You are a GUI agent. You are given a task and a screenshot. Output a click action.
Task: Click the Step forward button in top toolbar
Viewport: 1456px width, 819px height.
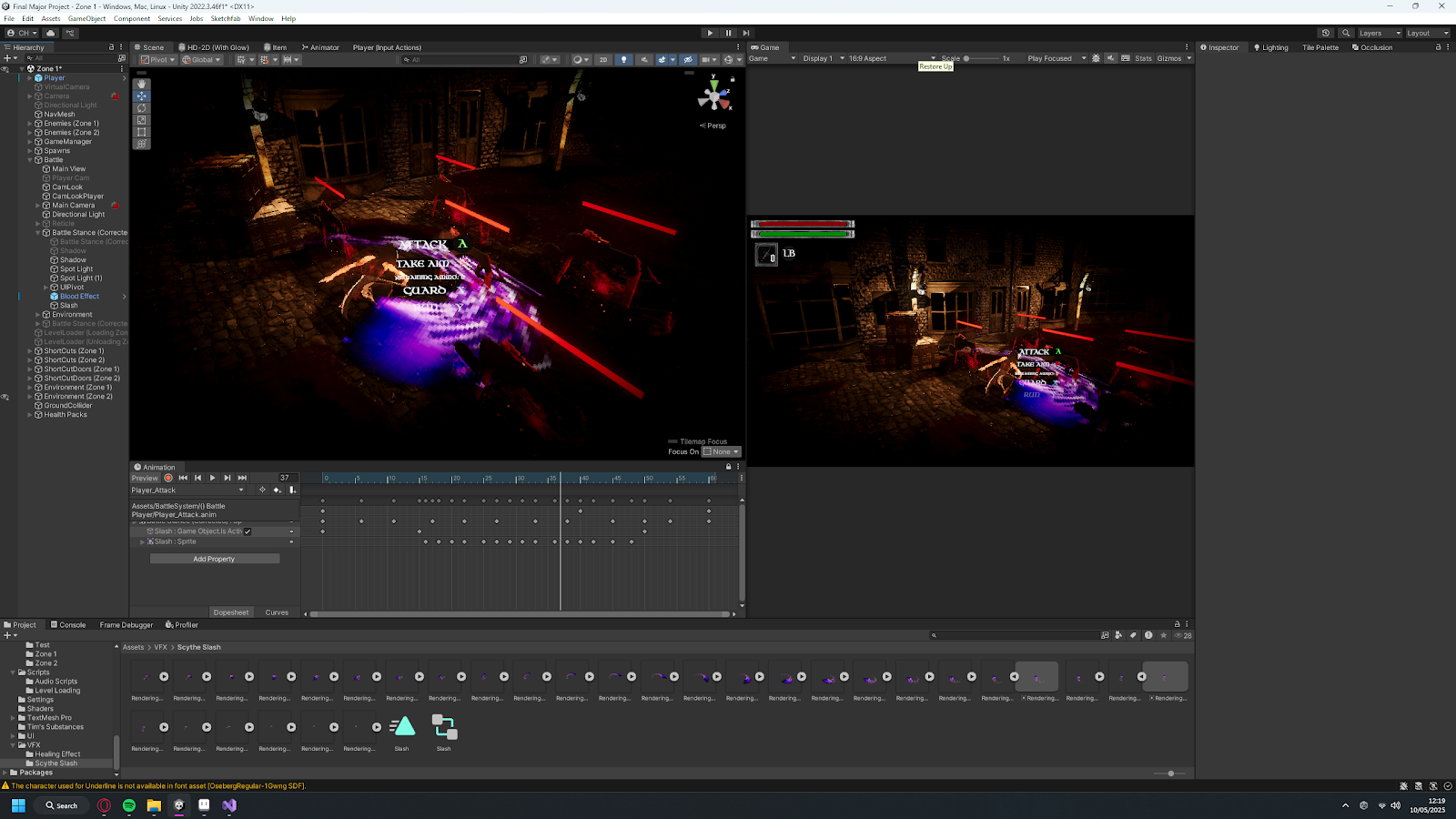[746, 33]
